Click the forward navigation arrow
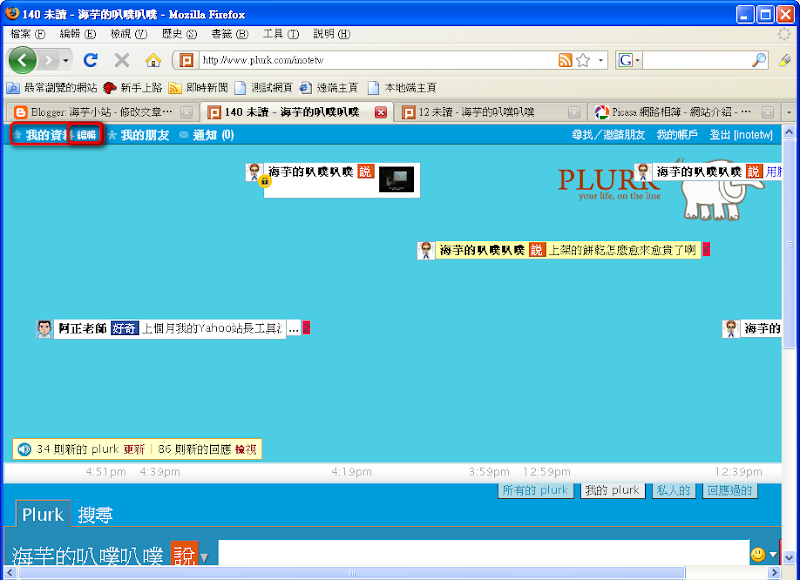800x580 pixels. pyautogui.click(x=48, y=60)
